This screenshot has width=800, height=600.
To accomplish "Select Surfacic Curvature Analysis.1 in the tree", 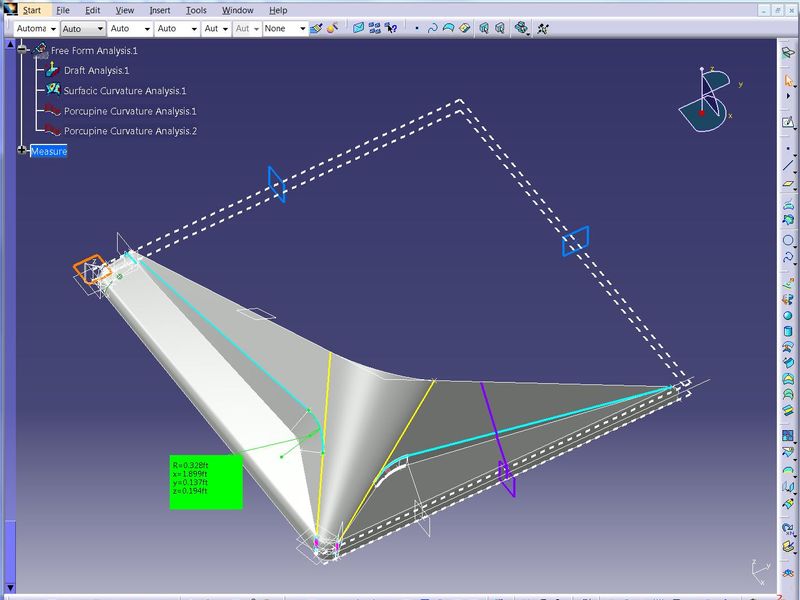I will (124, 91).
